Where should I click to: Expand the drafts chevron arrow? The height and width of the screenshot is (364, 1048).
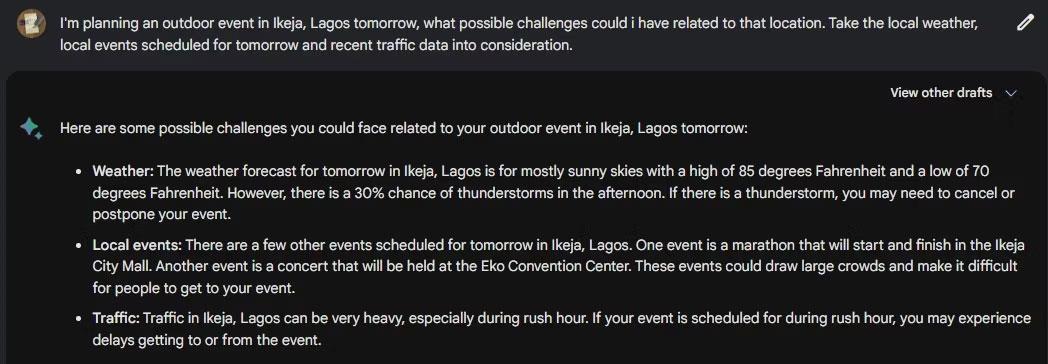[x=1011, y=94]
